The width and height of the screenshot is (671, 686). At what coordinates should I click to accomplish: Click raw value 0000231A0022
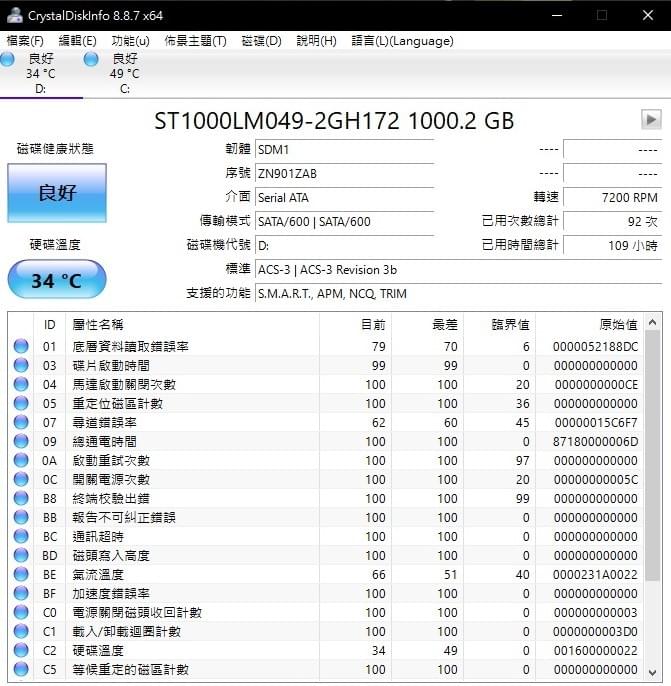595,574
